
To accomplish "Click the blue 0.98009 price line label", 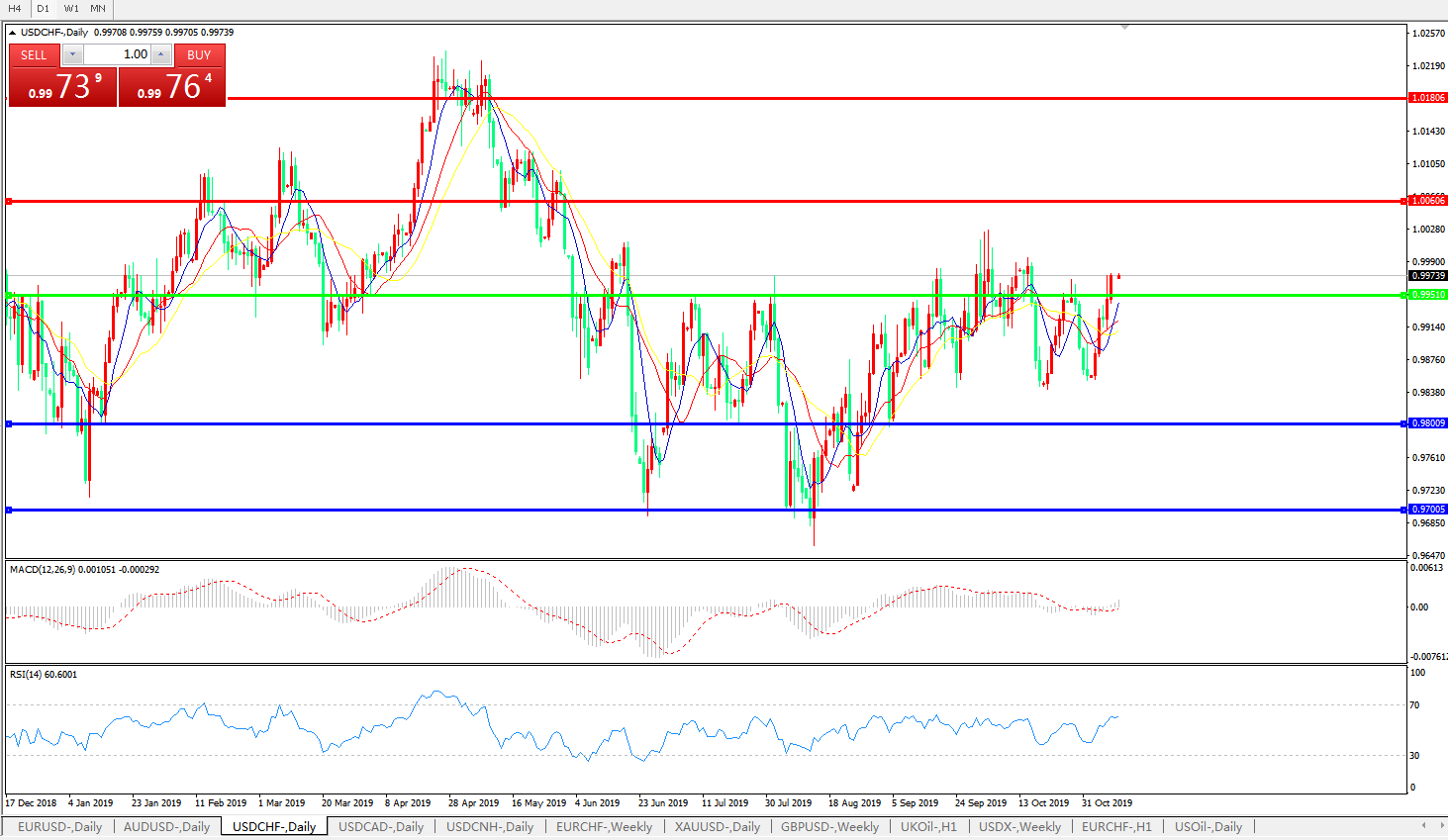I will coord(1427,423).
